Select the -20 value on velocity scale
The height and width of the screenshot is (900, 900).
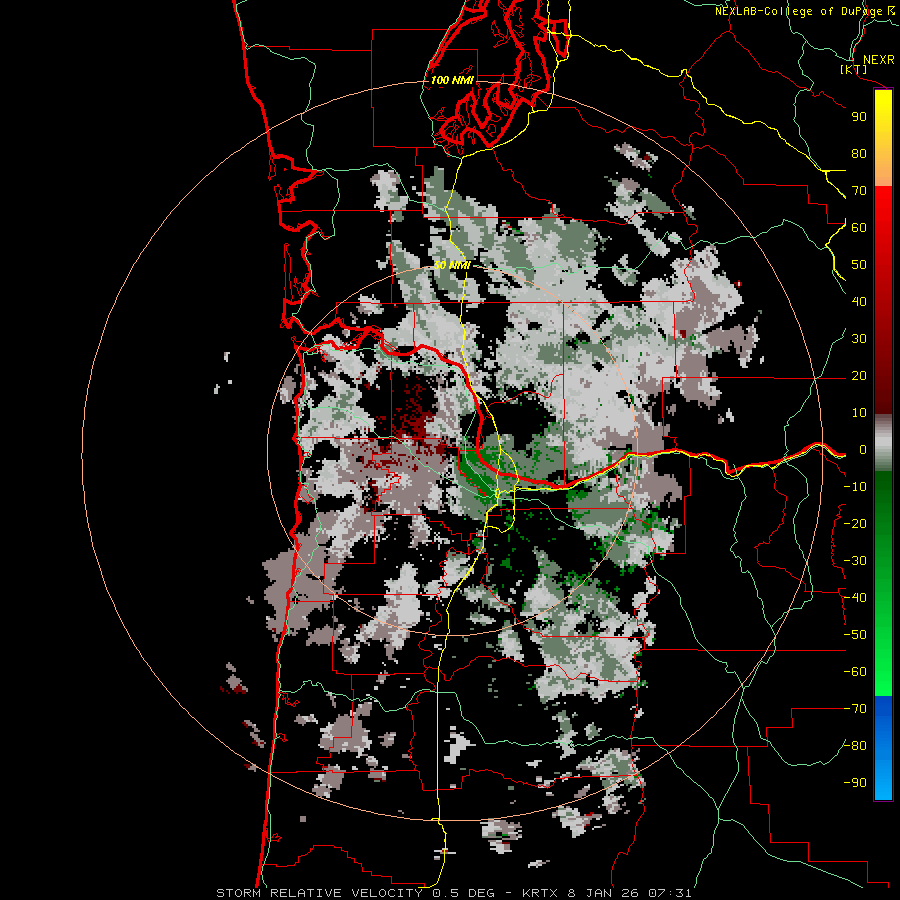pos(855,524)
